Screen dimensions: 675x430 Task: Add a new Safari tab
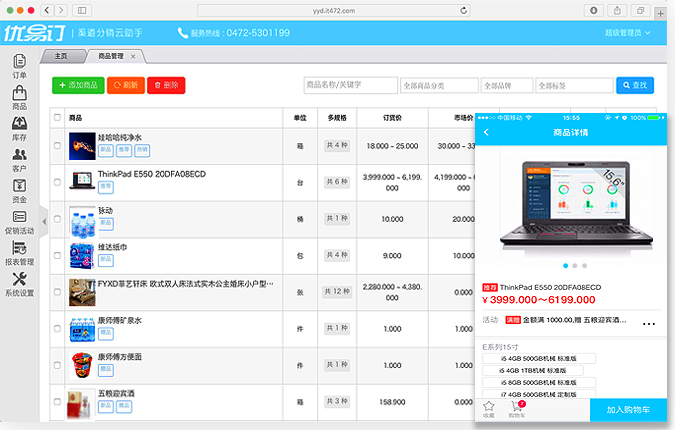pos(660,14)
